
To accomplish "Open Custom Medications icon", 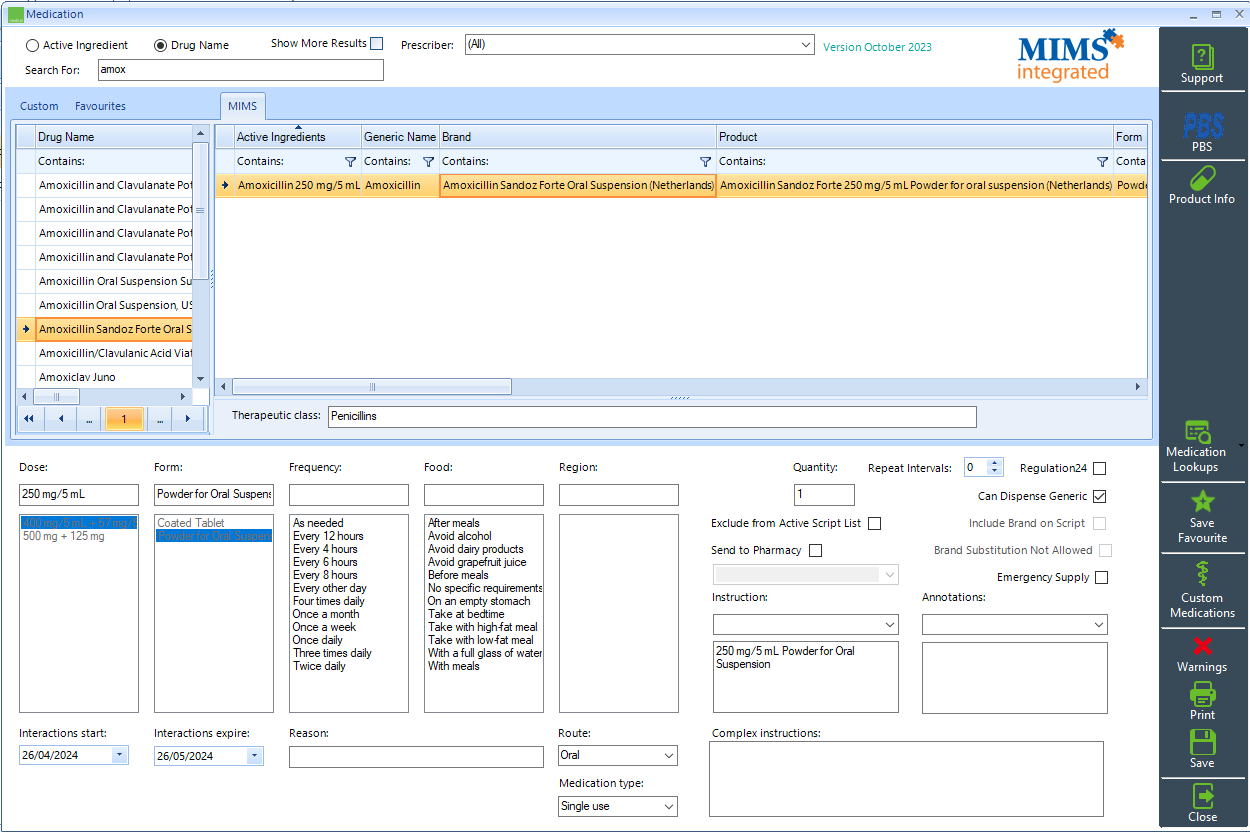I will coord(1202,575).
